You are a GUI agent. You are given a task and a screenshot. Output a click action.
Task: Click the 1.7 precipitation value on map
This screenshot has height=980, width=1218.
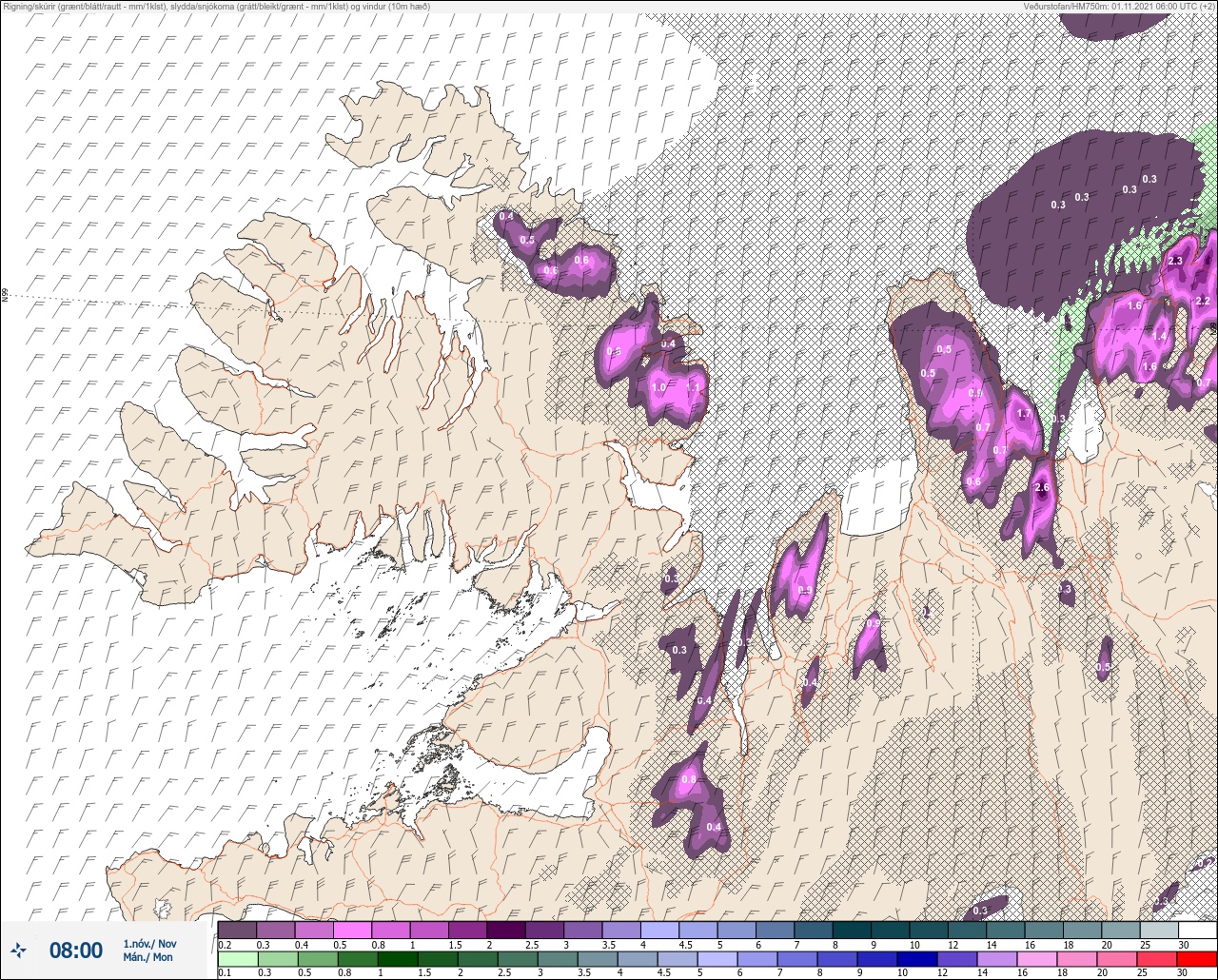(1025, 414)
